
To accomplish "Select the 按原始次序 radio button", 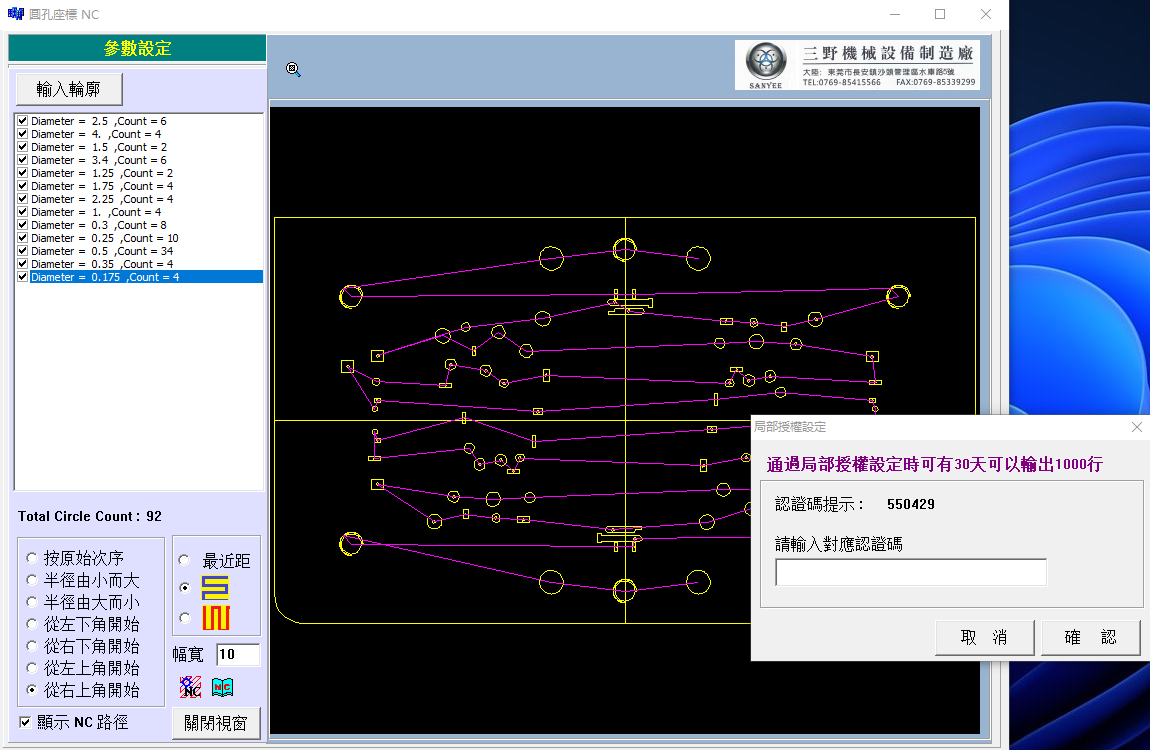I will (x=32, y=558).
